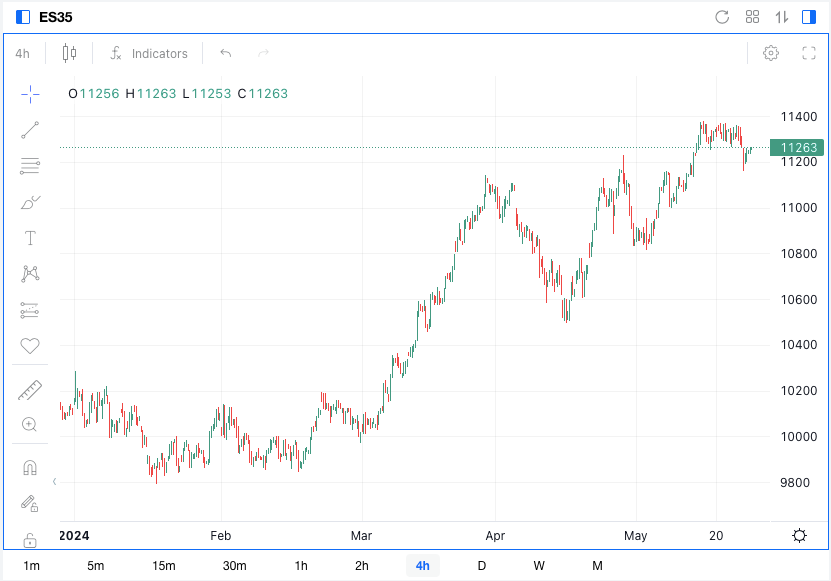Choose the brush drawing tool

pos(30,202)
